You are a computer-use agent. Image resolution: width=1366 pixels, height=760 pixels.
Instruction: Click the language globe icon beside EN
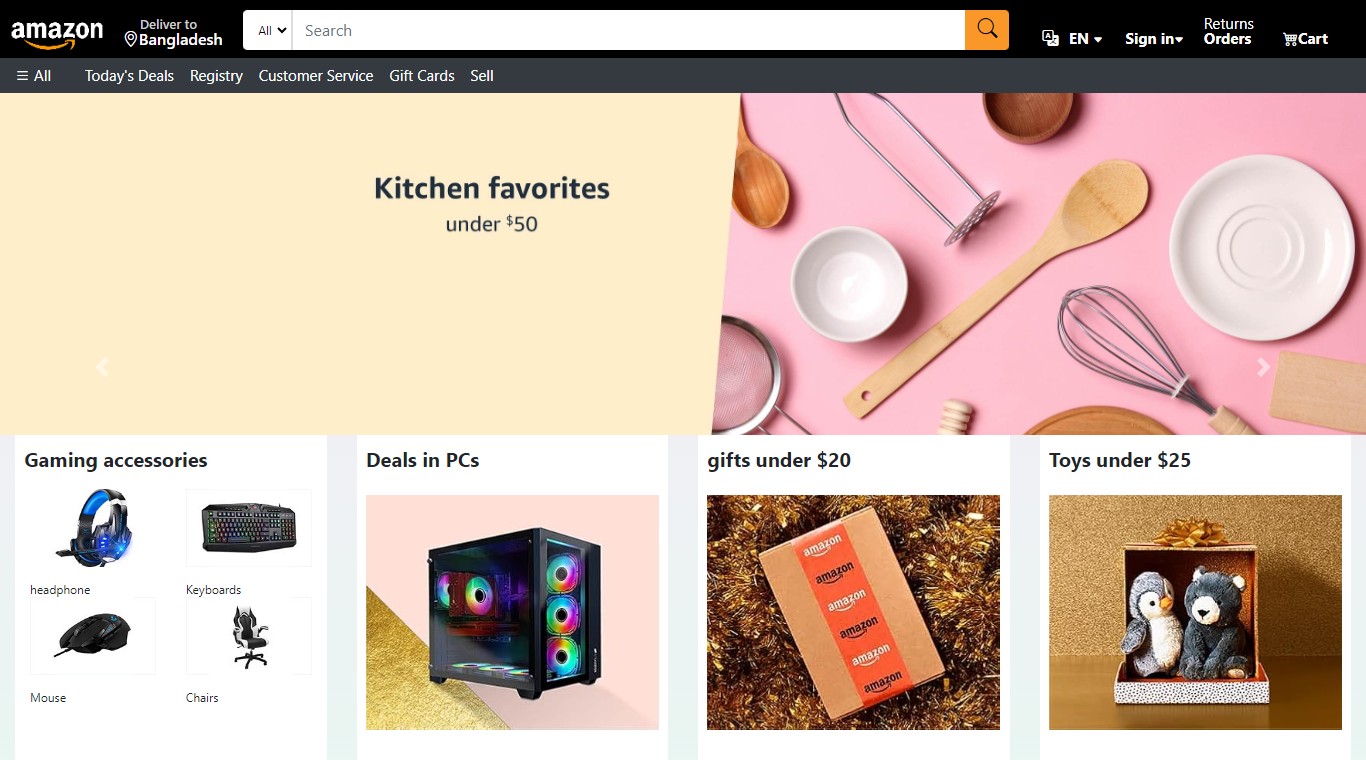[1050, 38]
